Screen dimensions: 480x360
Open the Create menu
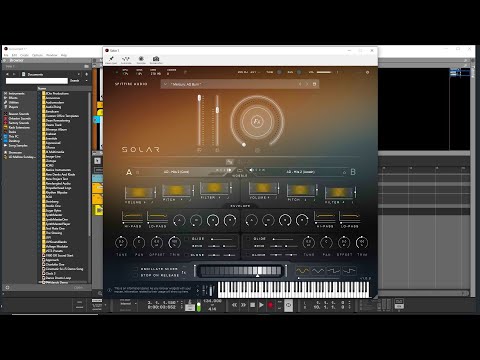[x=24, y=55]
